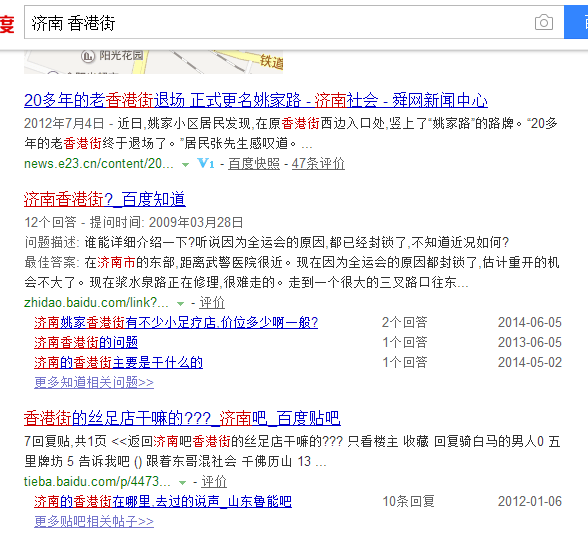Click the news.e23.cn/content/20... URL
Image resolution: width=588 pixels, height=535 pixels.
pos(99,164)
